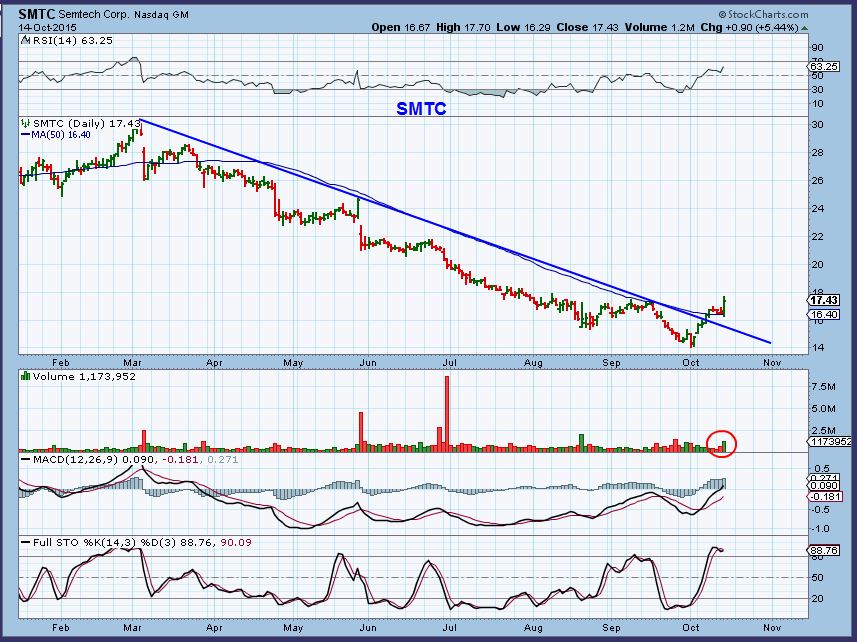Viewport: 857px width, 642px height.
Task: Click the 63.25 RSI axis value tag
Action: click(x=823, y=67)
